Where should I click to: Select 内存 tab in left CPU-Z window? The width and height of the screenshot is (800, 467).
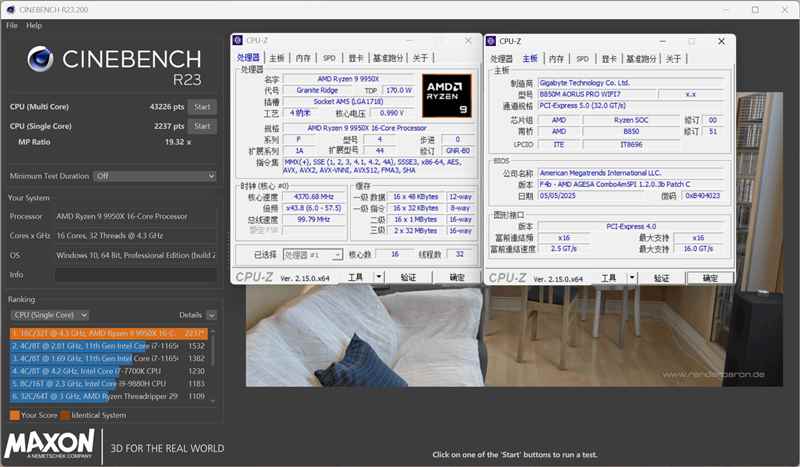303,58
